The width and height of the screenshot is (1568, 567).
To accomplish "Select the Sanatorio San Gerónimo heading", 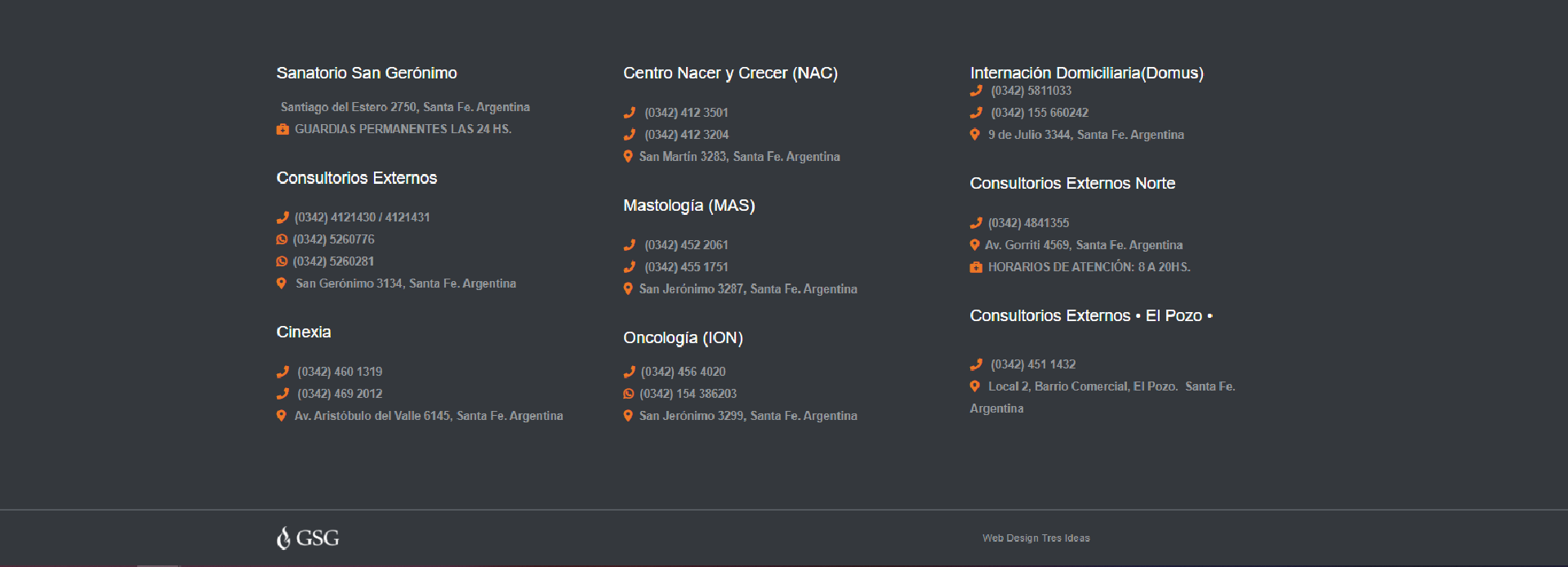I will tap(367, 73).
